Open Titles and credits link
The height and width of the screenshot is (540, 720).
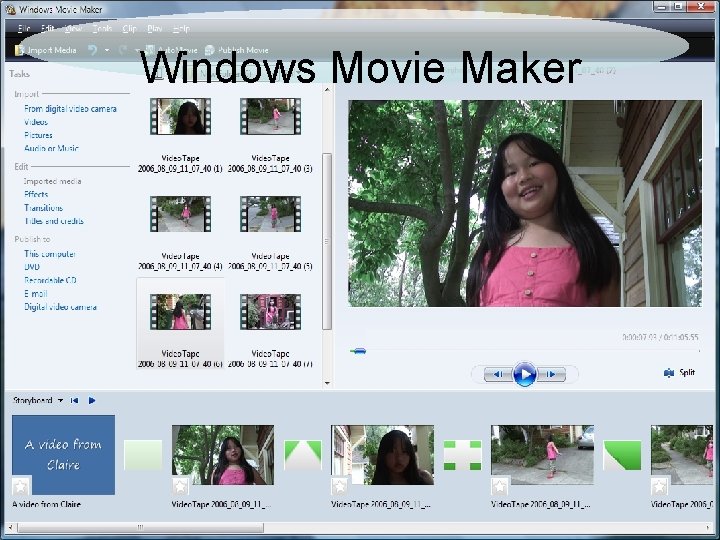coord(54,221)
